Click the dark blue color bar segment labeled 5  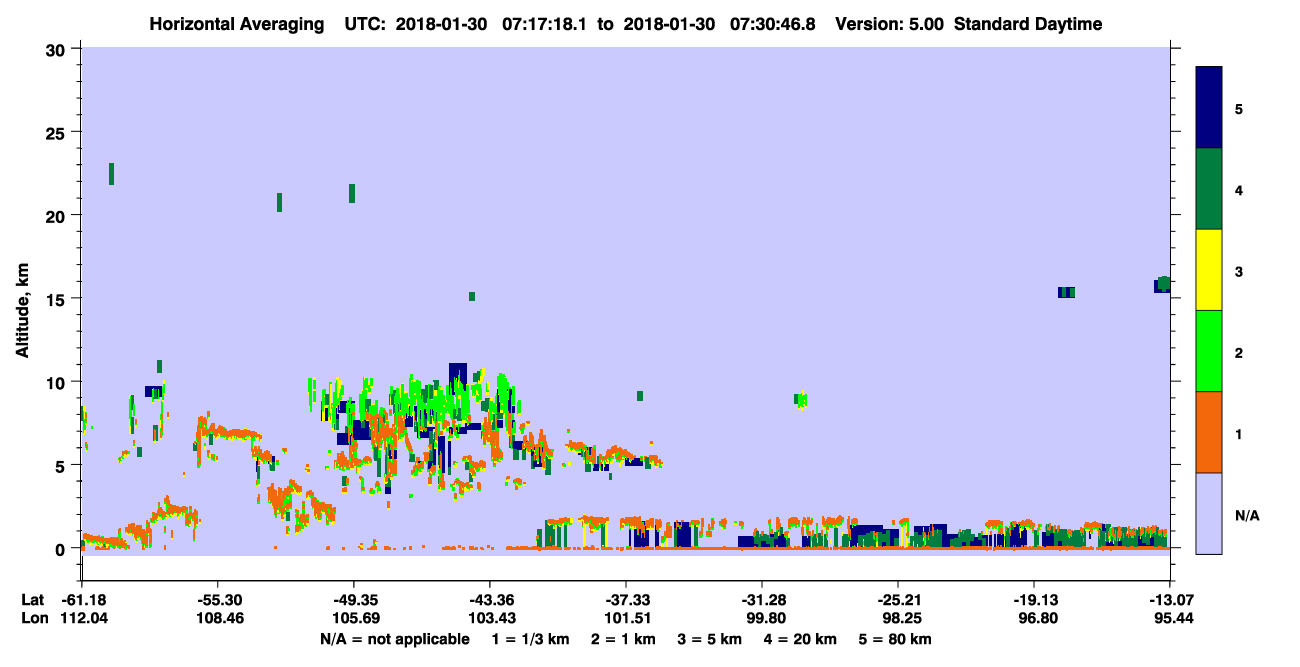coord(1209,108)
